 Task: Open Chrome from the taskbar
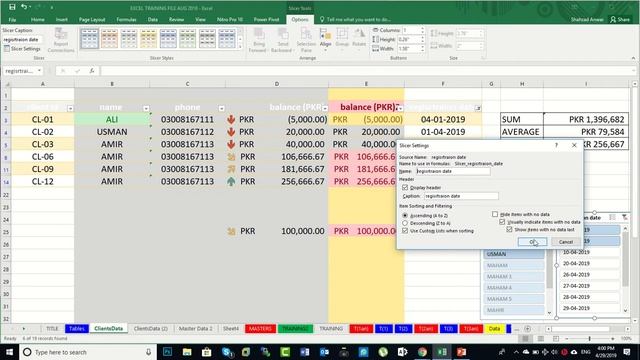pos(422,352)
